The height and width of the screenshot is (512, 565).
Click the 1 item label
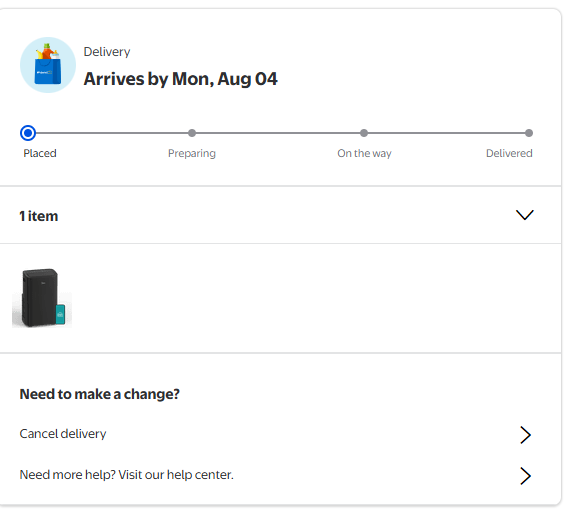point(39,216)
